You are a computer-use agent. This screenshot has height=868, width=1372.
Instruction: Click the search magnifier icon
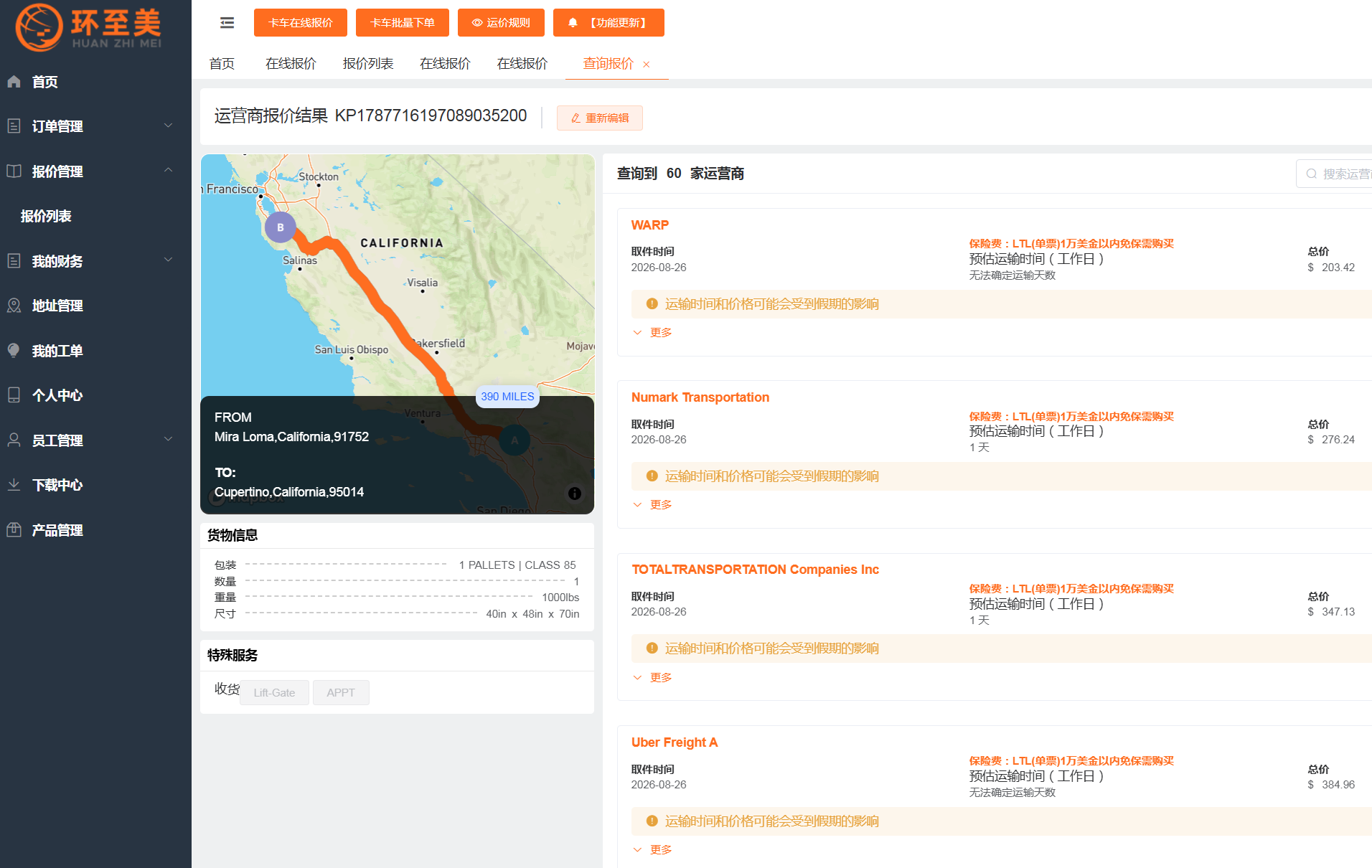pos(1312,174)
